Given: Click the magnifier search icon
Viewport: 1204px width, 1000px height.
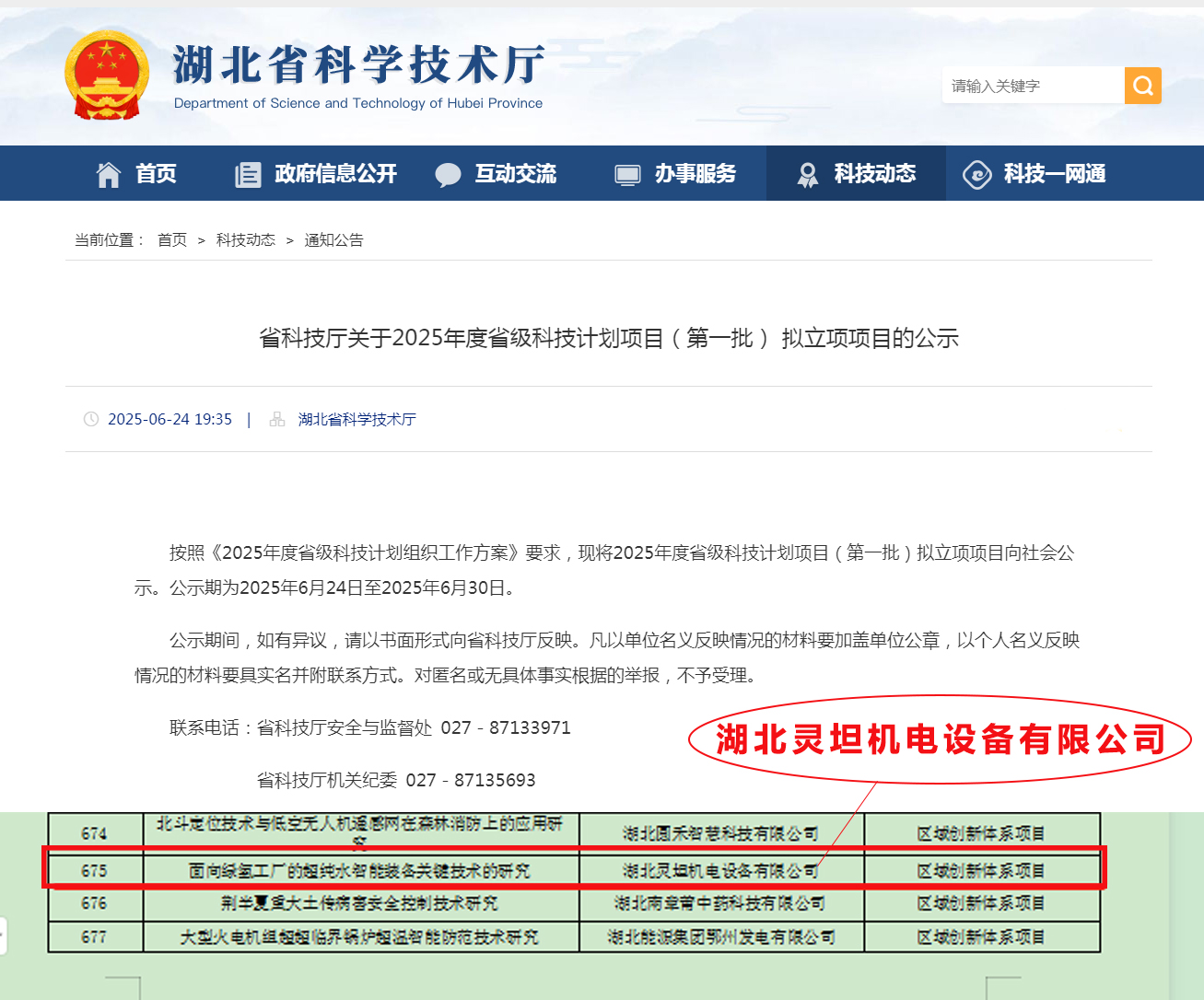Looking at the screenshot, I should 1142,85.
